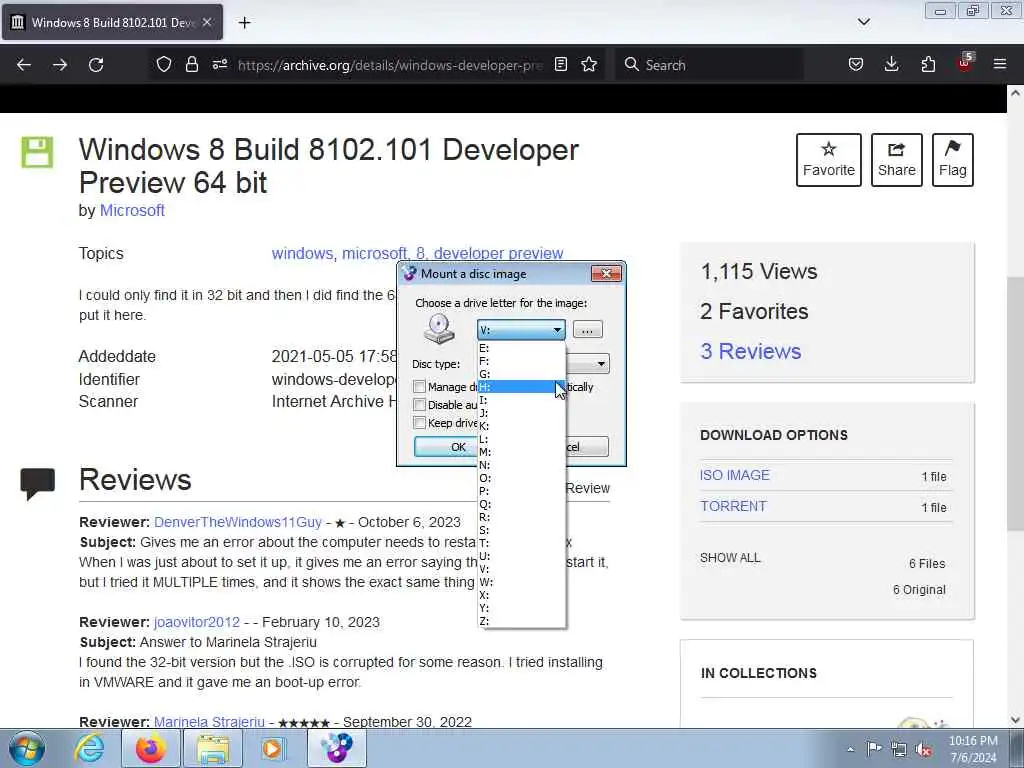Image resolution: width=1024 pixels, height=768 pixels.
Task: Select drive letter E: from list
Action: click(521, 348)
